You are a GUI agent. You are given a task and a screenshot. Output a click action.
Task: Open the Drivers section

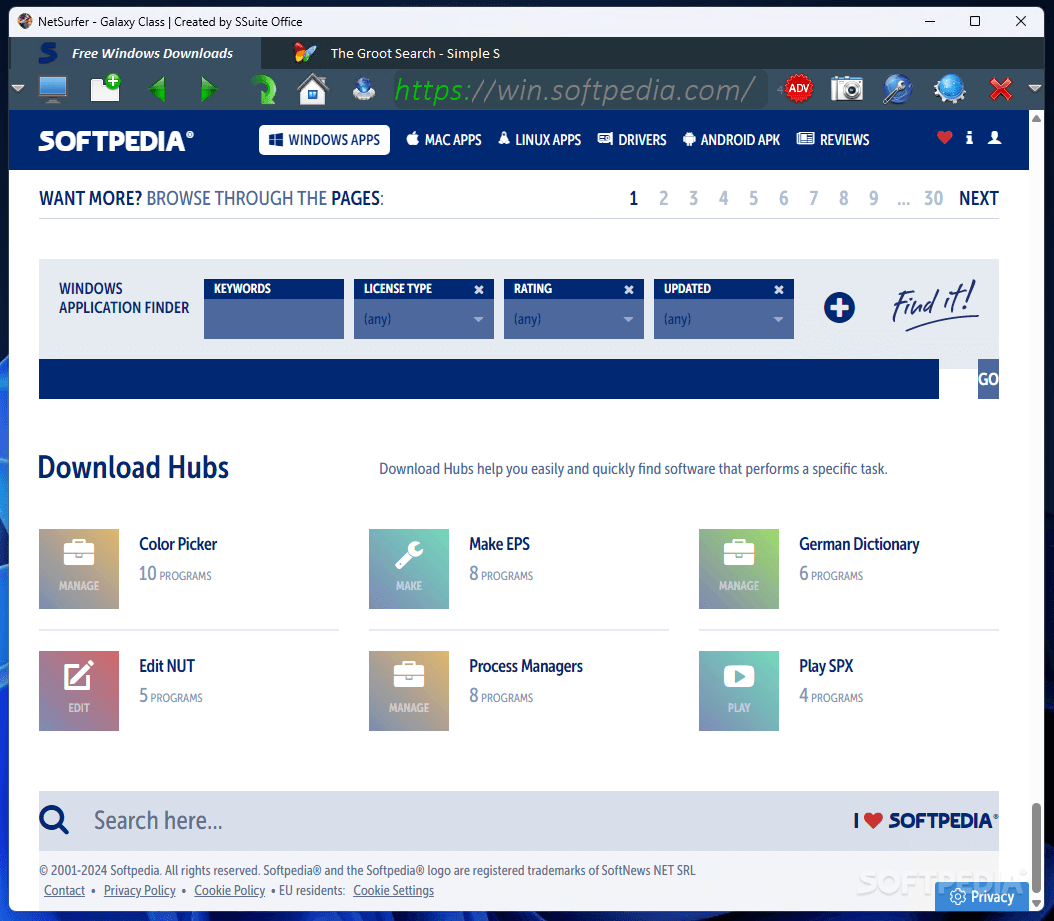tap(633, 140)
